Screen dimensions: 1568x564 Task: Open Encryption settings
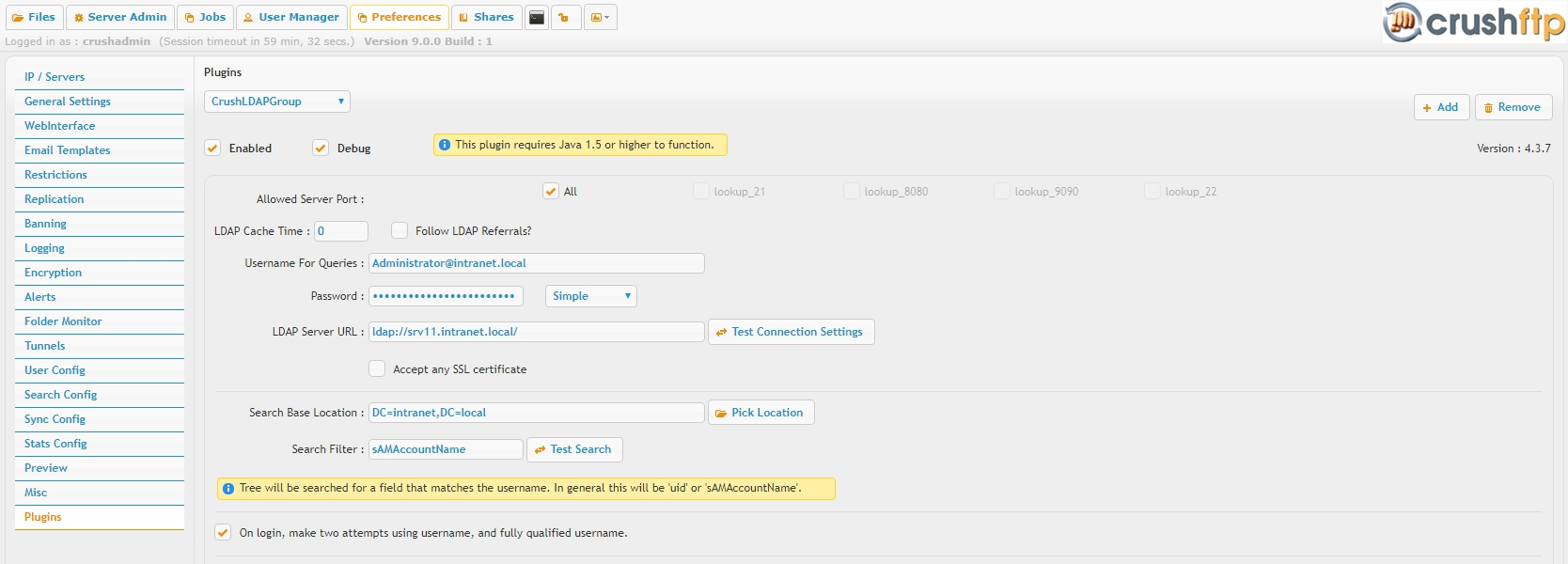(x=99, y=273)
